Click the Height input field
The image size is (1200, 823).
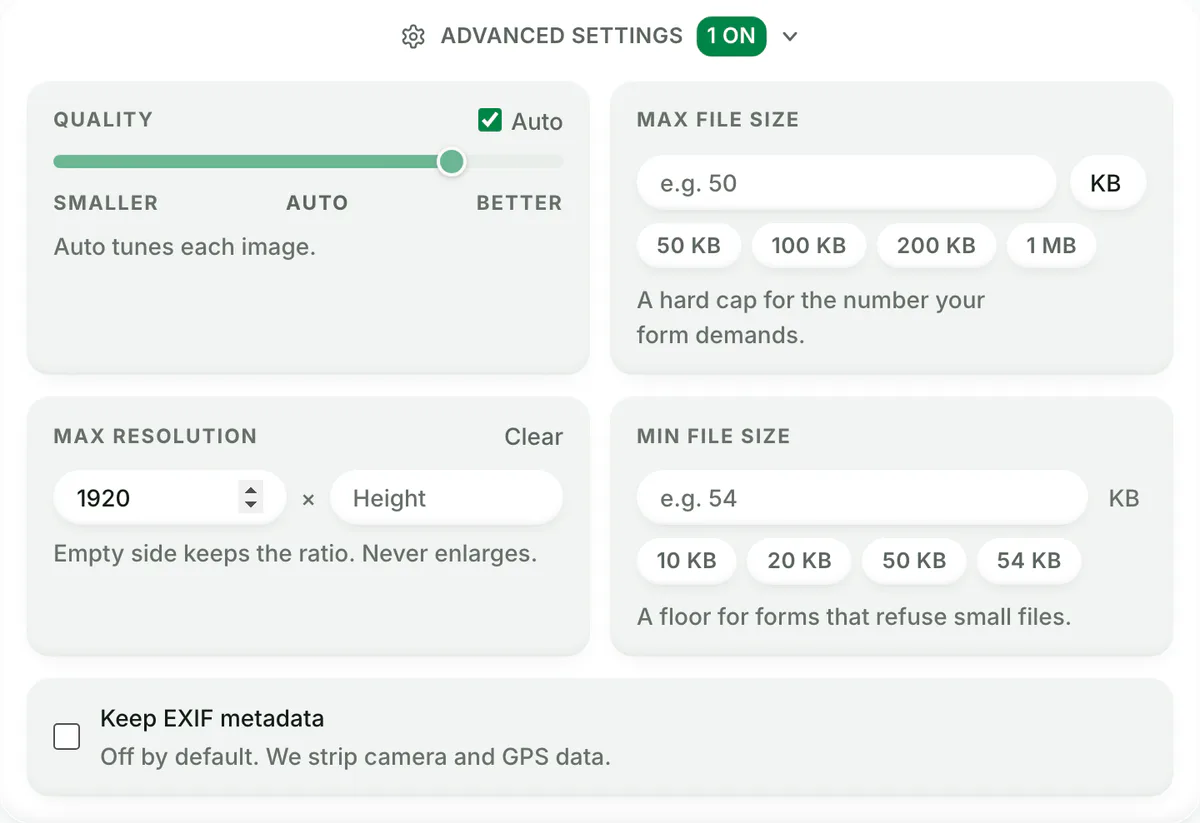[x=446, y=498]
